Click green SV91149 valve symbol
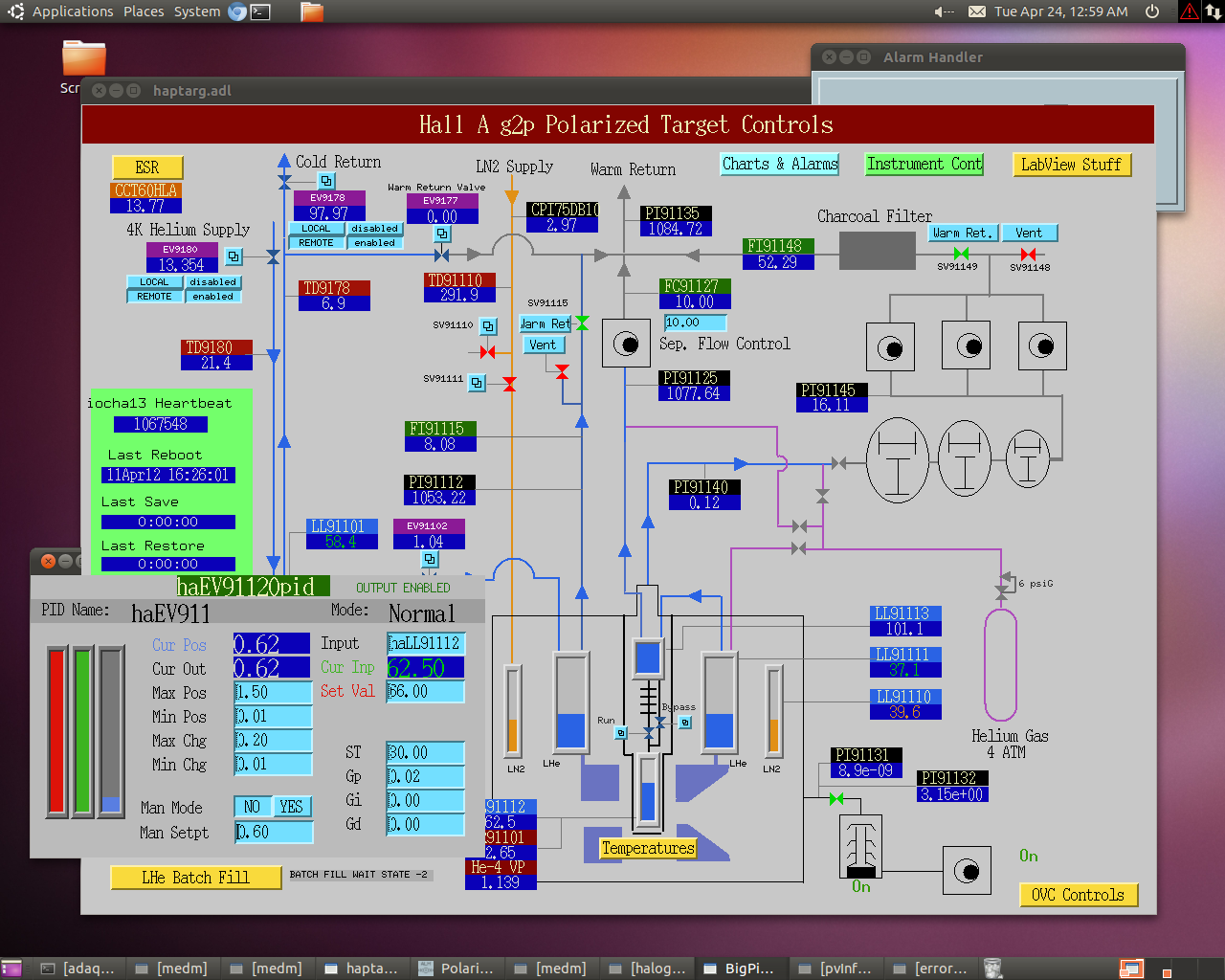This screenshot has height=980, width=1225. coord(961,254)
